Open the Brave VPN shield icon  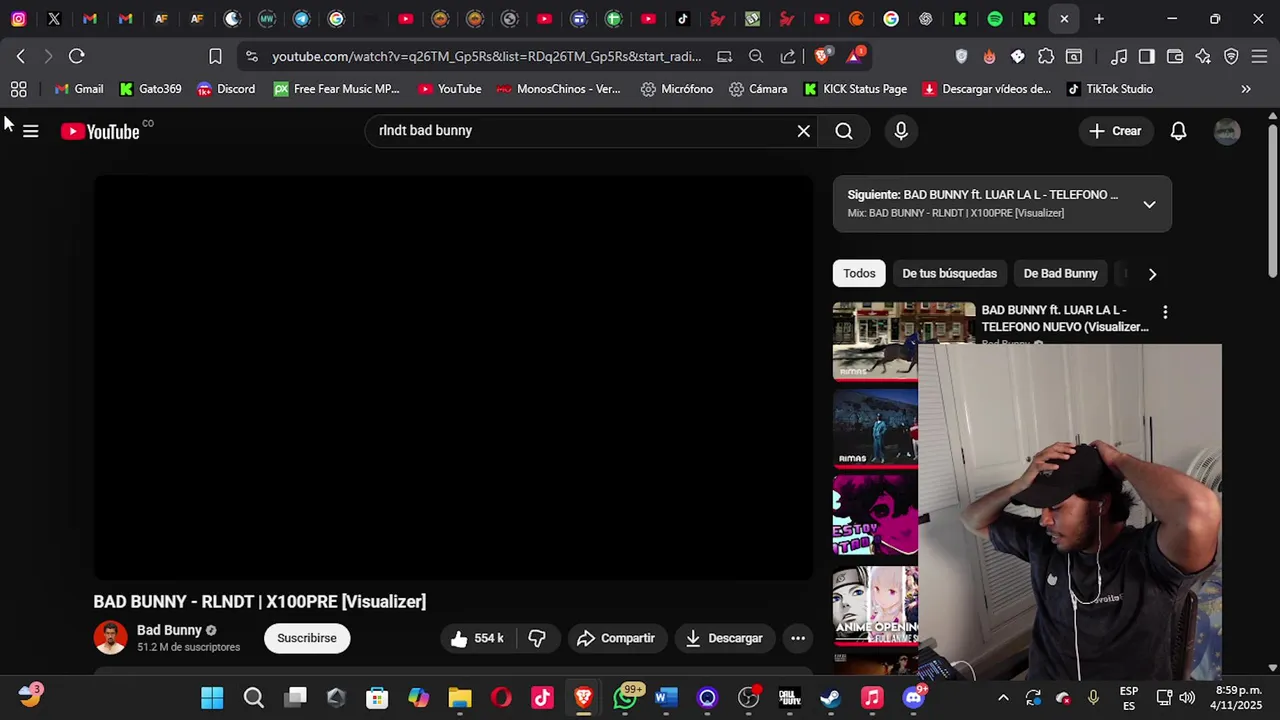pyautogui.click(x=1231, y=56)
